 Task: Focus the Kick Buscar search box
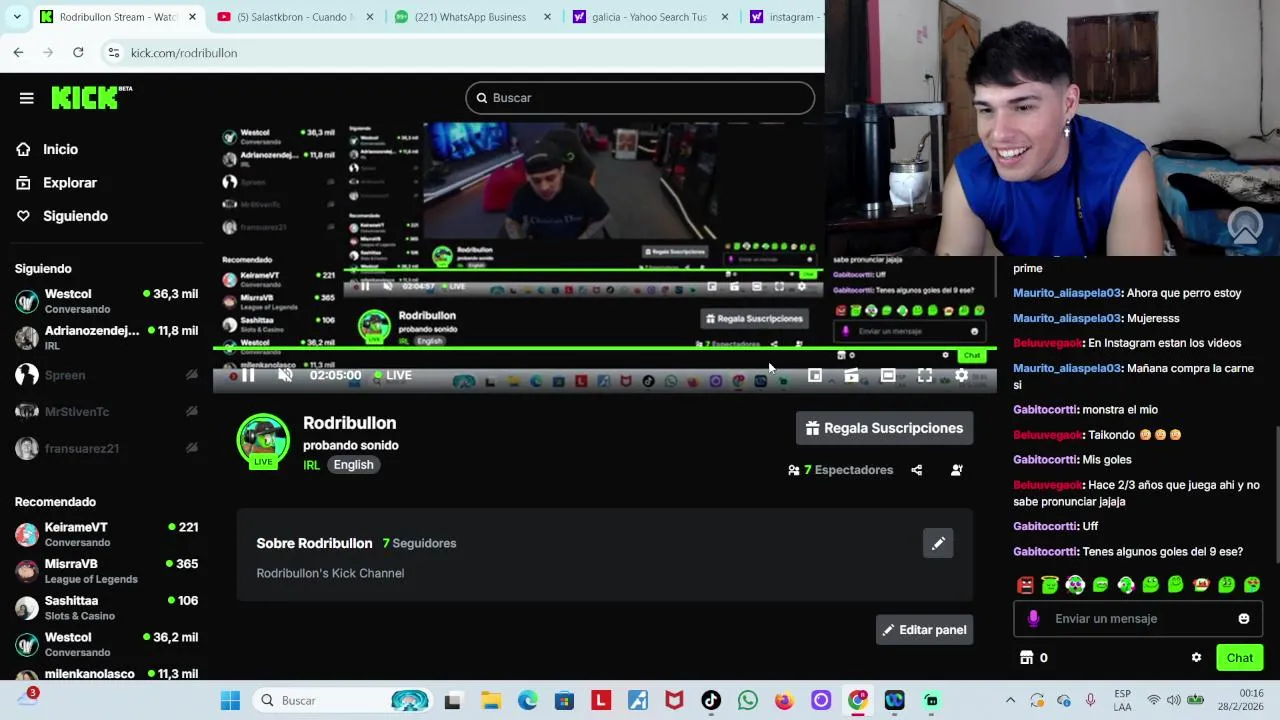[640, 98]
